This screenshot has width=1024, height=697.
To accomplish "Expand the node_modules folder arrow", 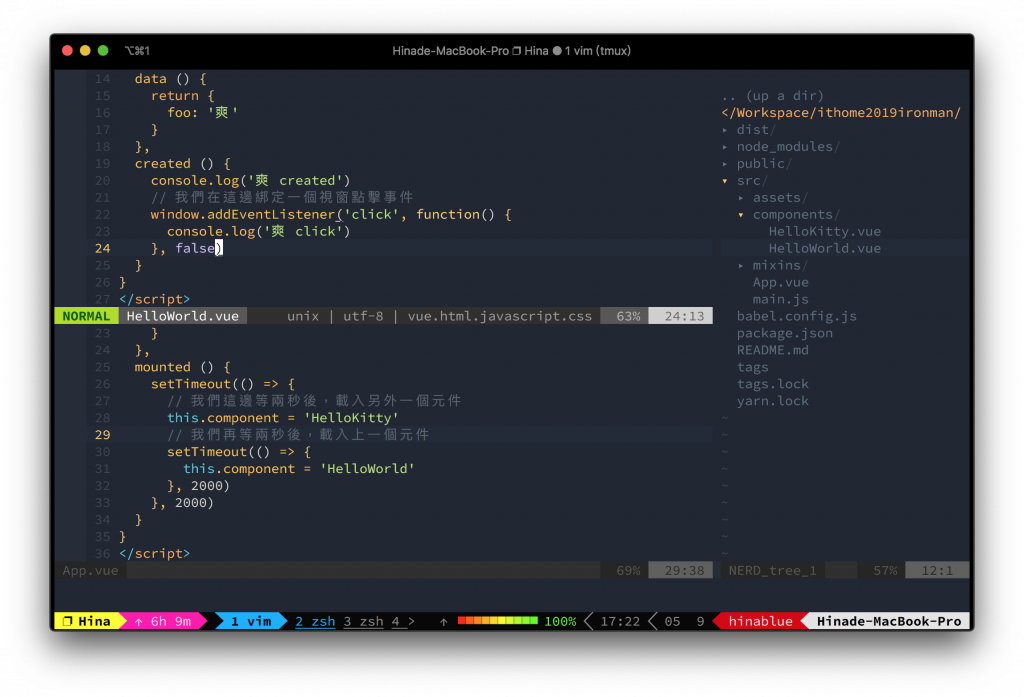I will [x=725, y=147].
